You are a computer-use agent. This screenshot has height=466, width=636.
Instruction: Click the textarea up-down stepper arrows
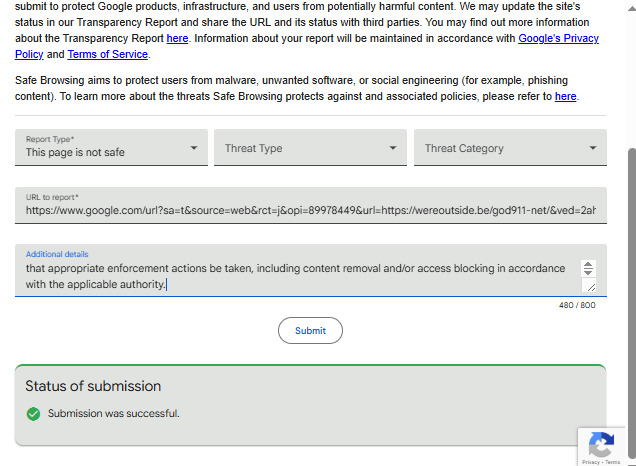(588, 268)
